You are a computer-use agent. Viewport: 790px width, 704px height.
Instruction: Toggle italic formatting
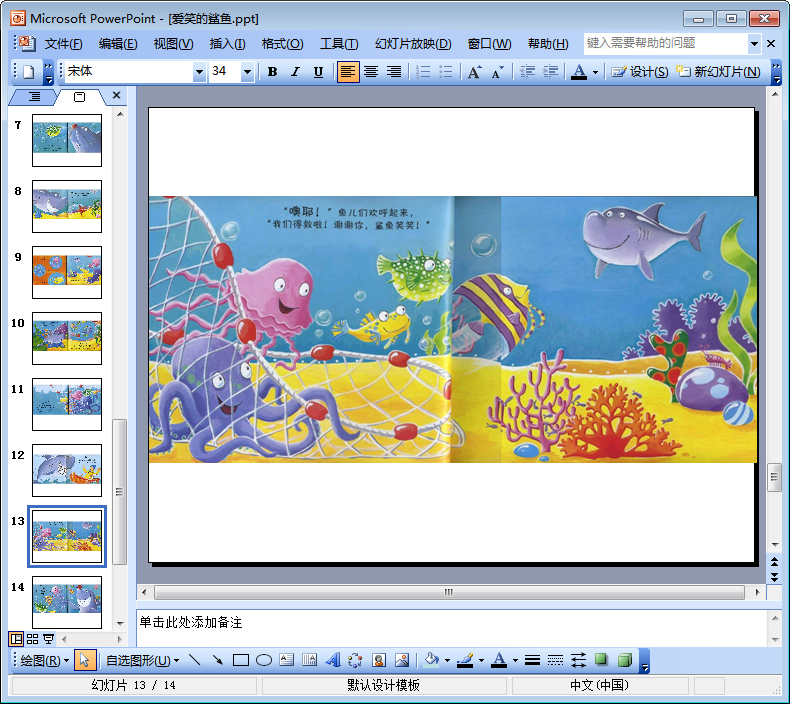pyautogui.click(x=295, y=72)
